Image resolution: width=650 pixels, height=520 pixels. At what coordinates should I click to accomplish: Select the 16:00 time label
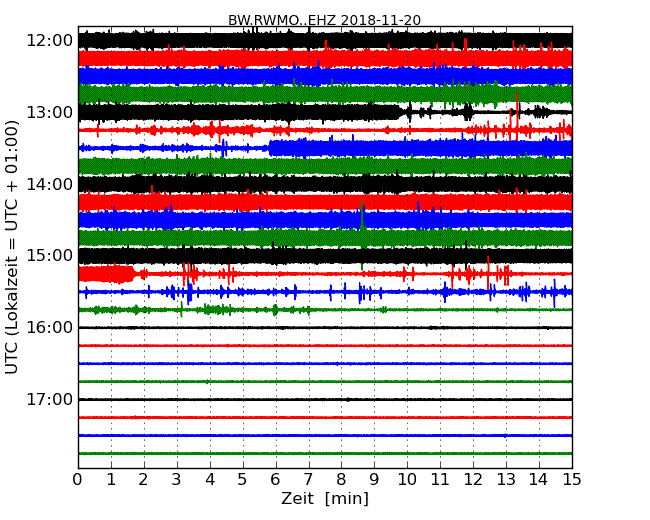click(x=50, y=328)
